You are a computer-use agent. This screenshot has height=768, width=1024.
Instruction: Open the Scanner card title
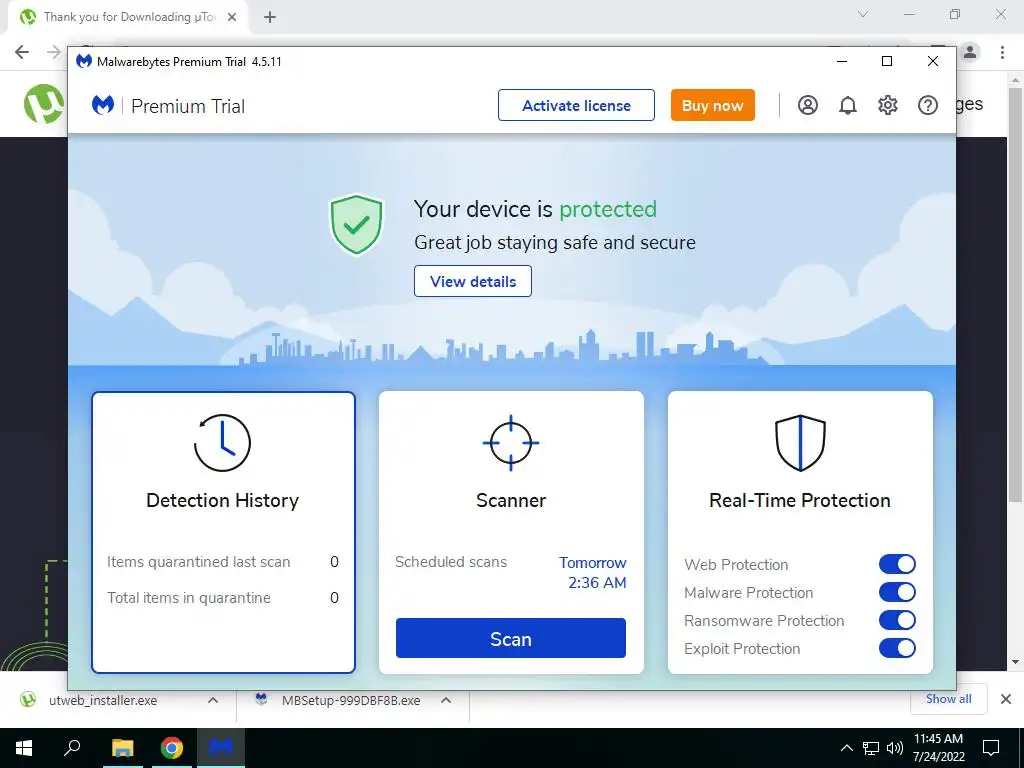[x=511, y=500]
